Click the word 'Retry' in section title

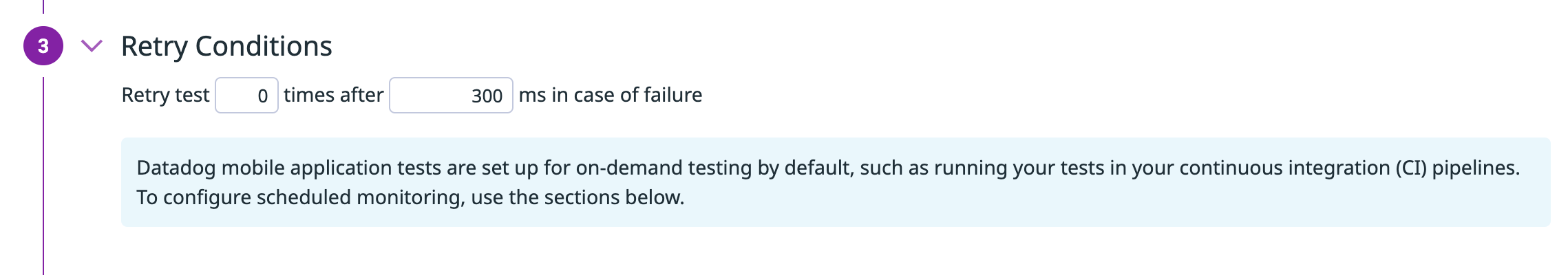pos(154,46)
